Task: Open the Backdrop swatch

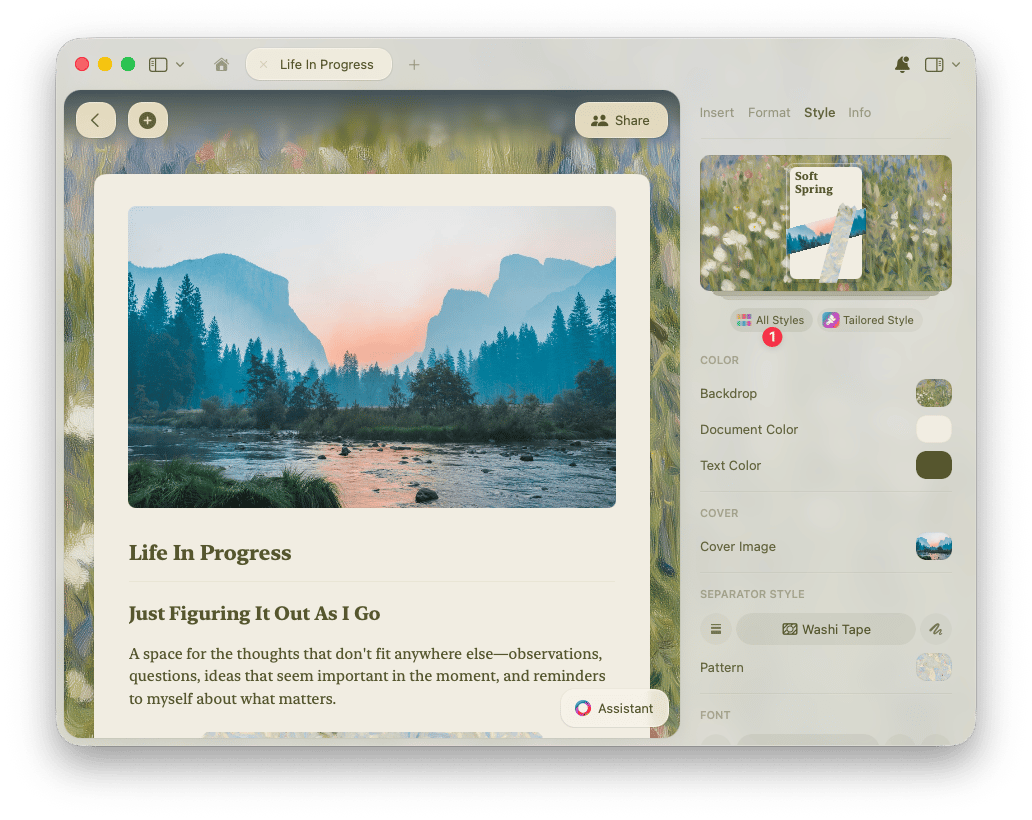Action: (x=933, y=393)
